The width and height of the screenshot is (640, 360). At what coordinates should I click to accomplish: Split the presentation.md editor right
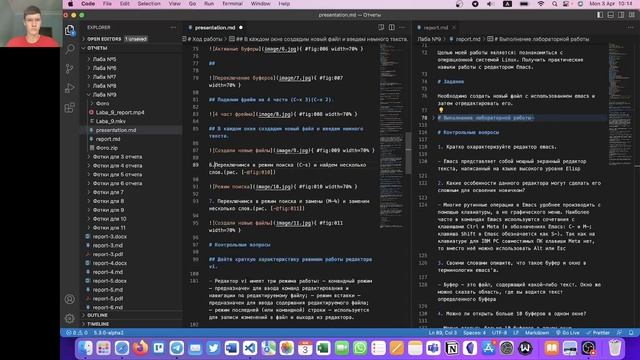pyautogui.click(x=391, y=27)
